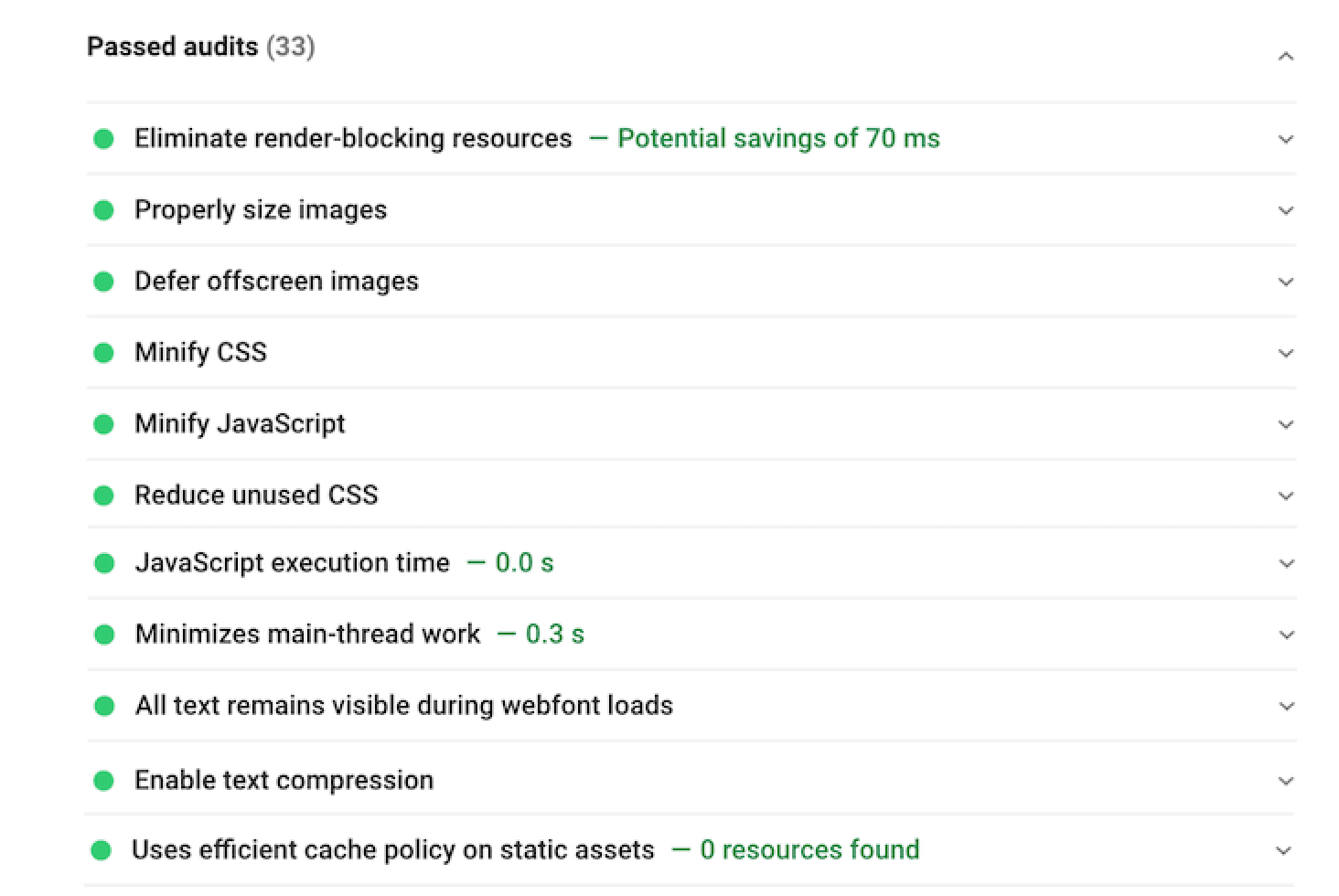The image size is (1339, 896).
Task: Click the Potential savings of 70 ms link
Action: coord(778,139)
